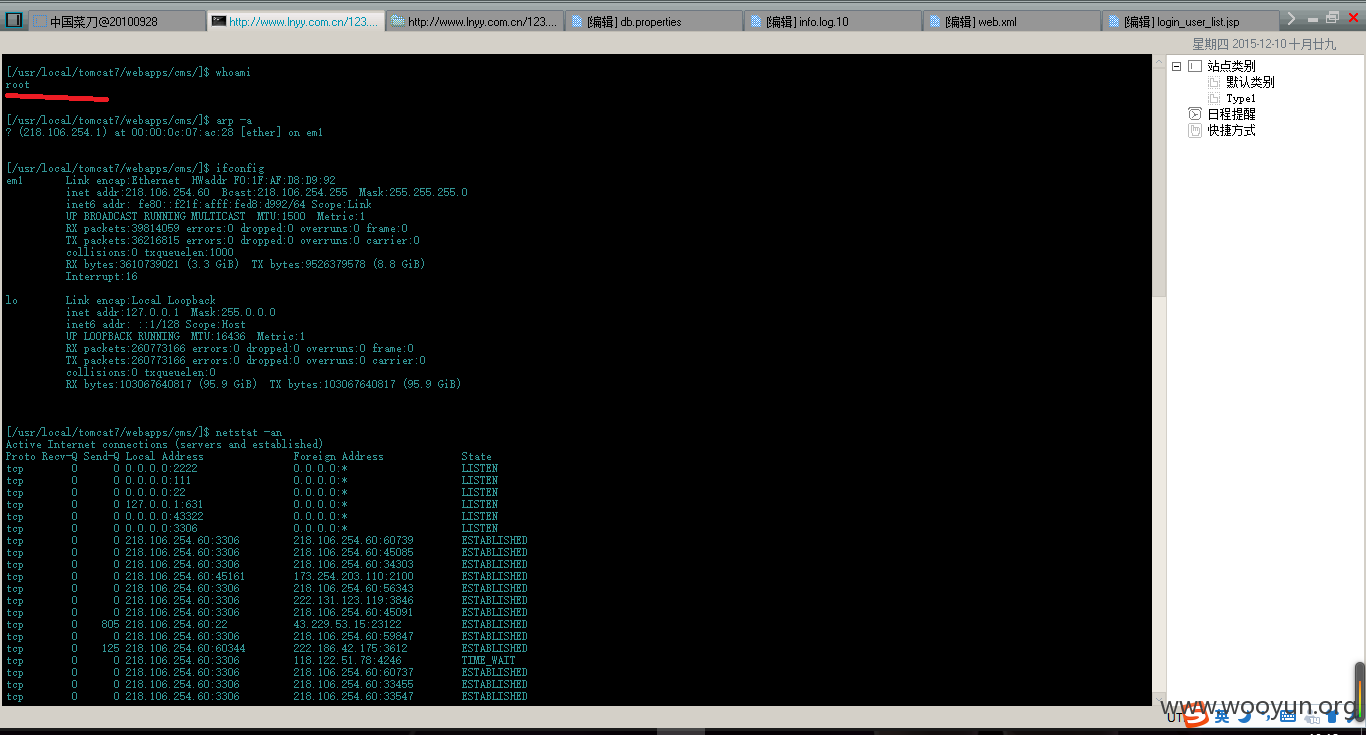
Task: Click the whoami command line
Action: (x=129, y=72)
